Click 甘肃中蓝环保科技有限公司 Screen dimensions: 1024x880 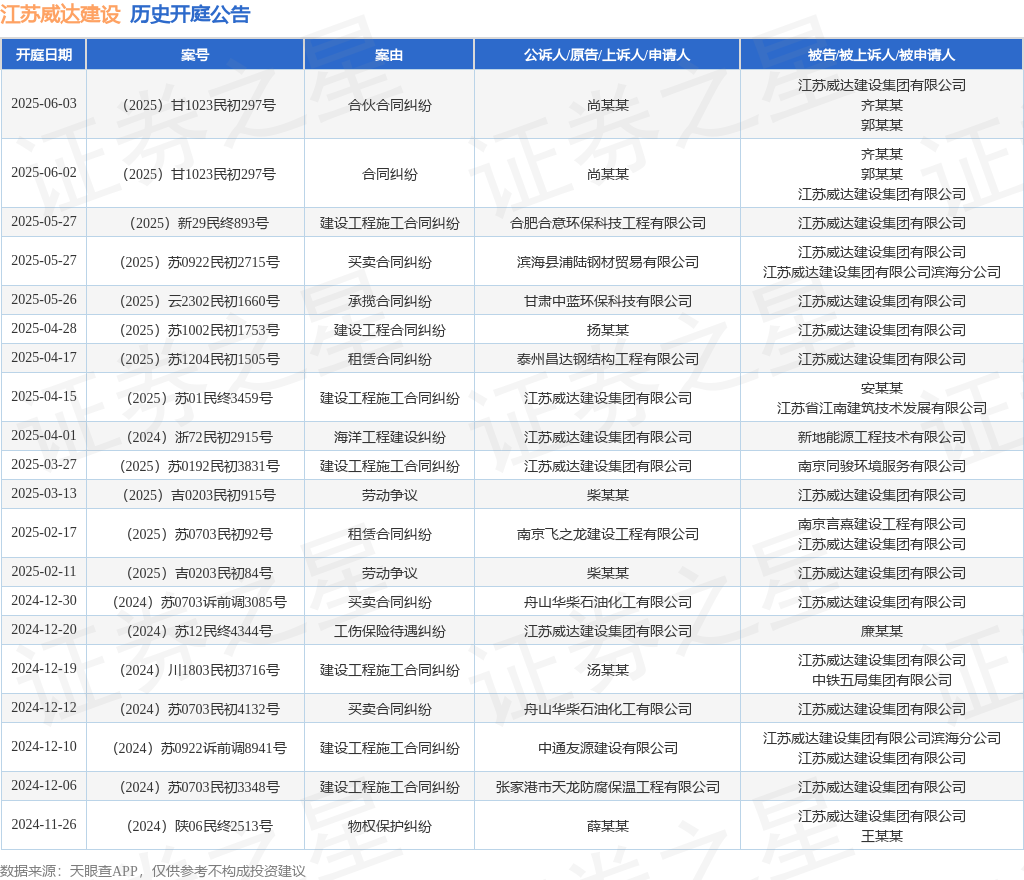(x=607, y=301)
